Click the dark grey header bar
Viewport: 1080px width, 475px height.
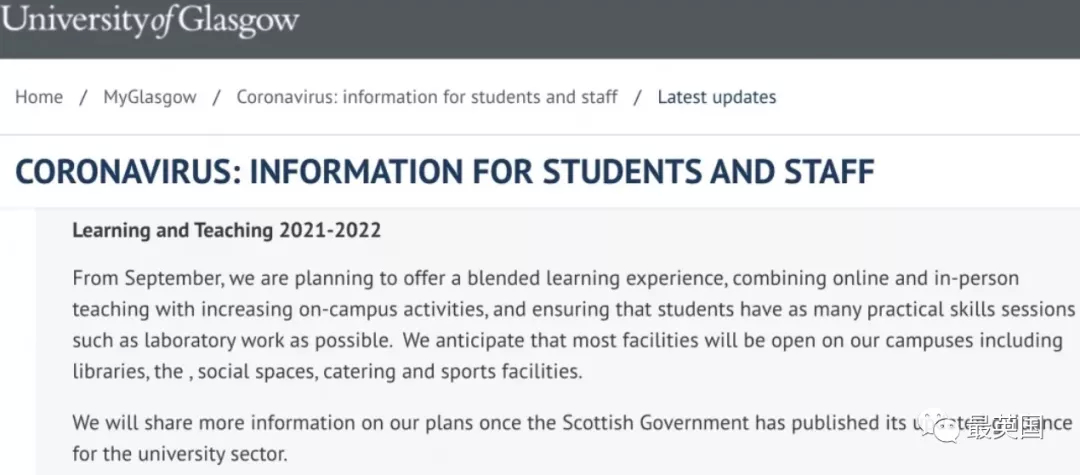pos(540,29)
